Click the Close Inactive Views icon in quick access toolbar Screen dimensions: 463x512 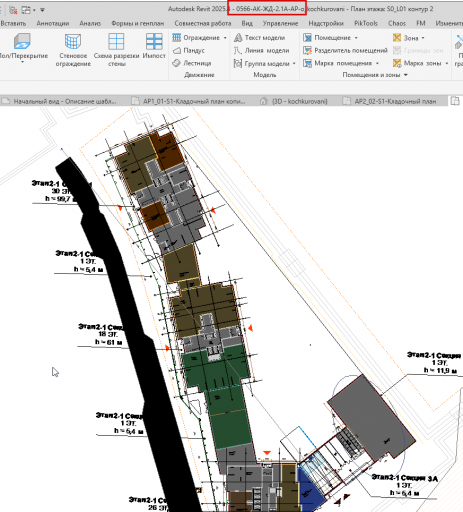point(13,10)
